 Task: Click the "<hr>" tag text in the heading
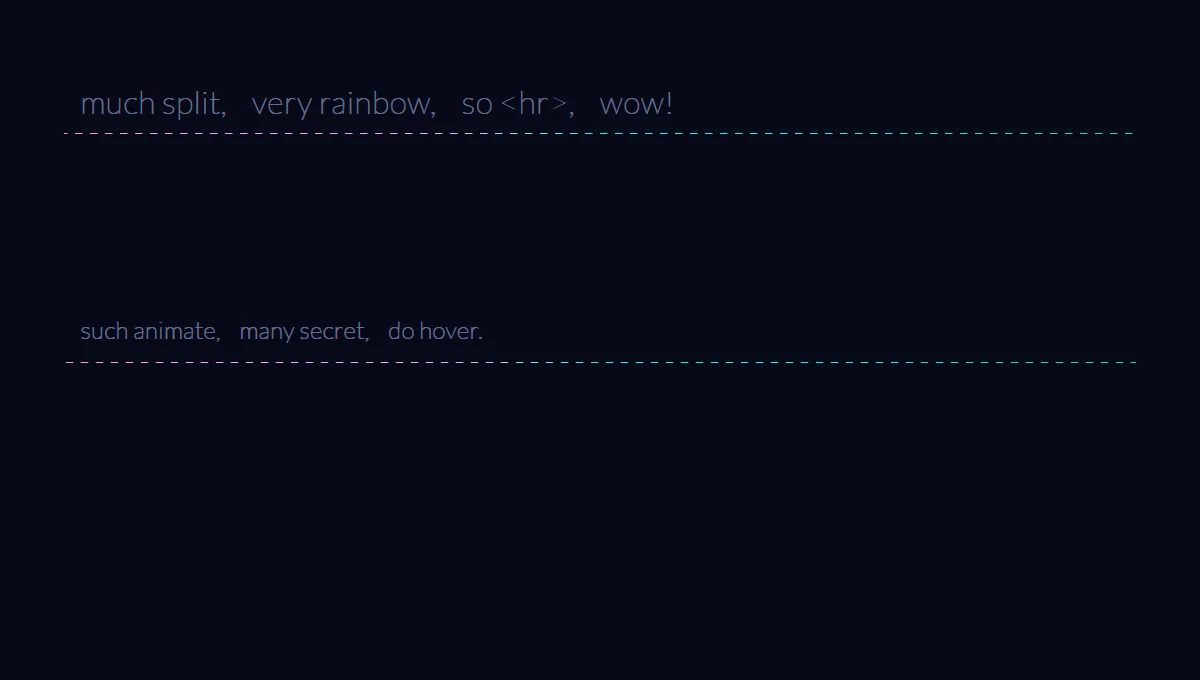[x=534, y=104]
